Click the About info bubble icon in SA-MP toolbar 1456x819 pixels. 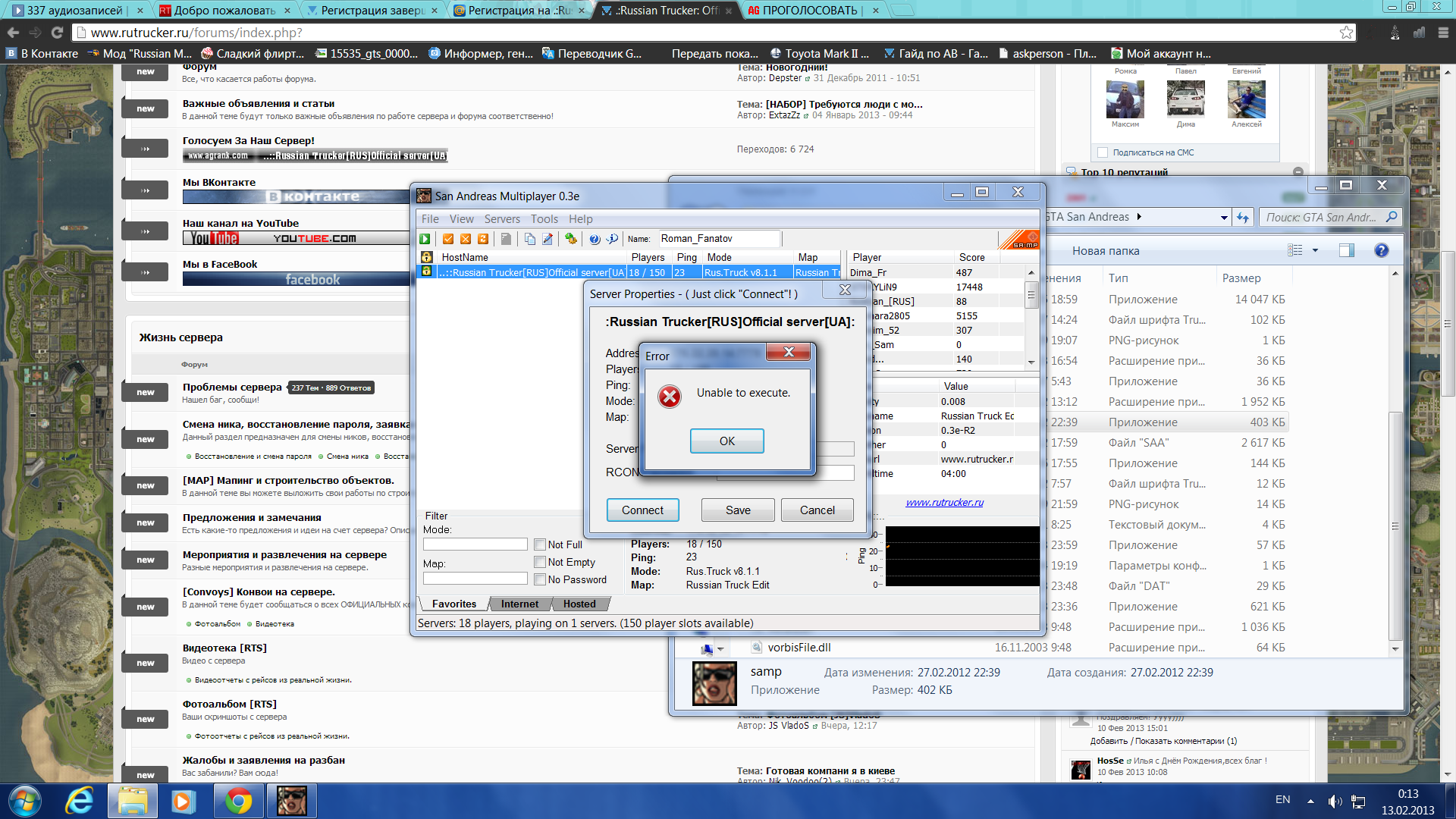pyautogui.click(x=612, y=239)
